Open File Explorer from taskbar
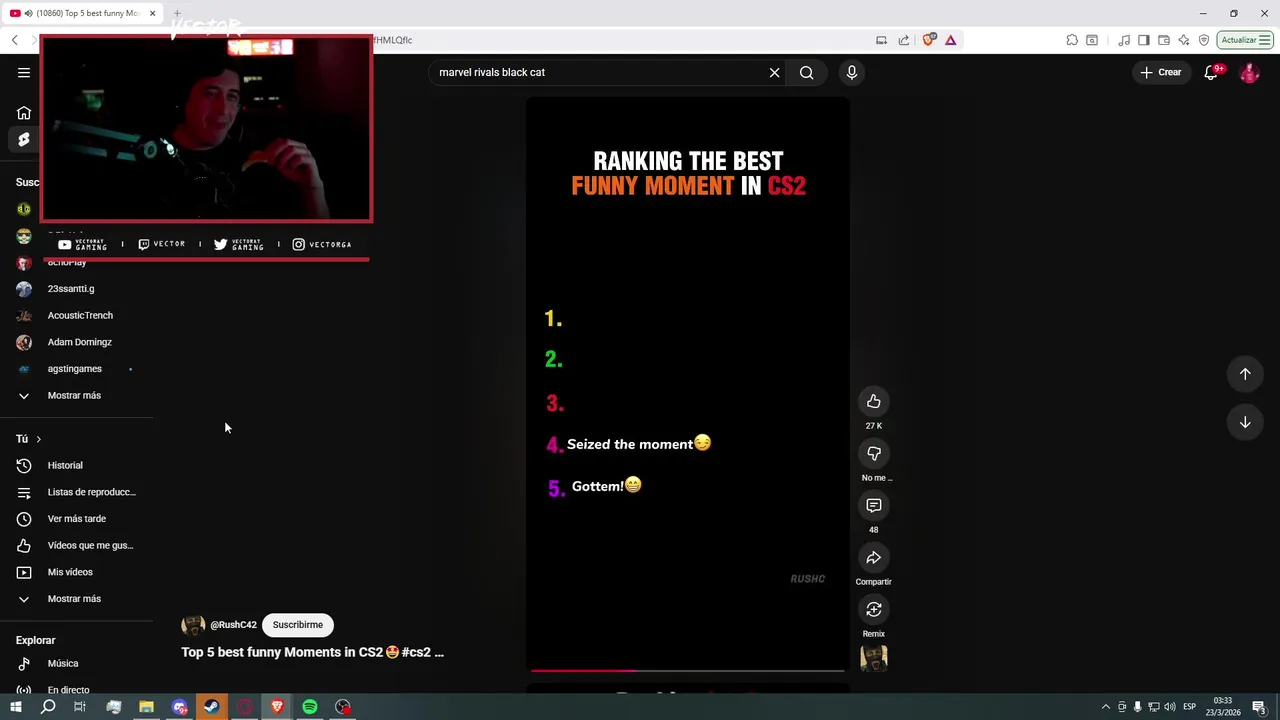The width and height of the screenshot is (1280, 720). click(x=146, y=707)
